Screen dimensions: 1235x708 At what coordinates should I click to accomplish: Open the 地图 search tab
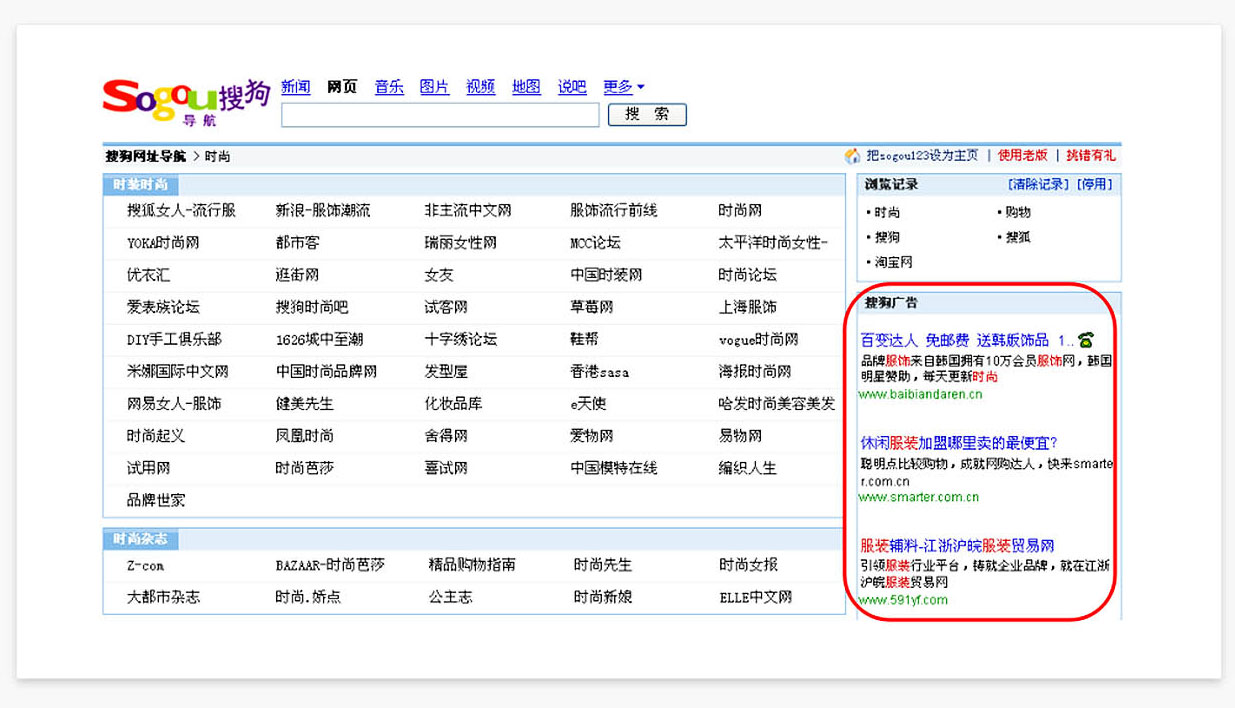click(526, 87)
